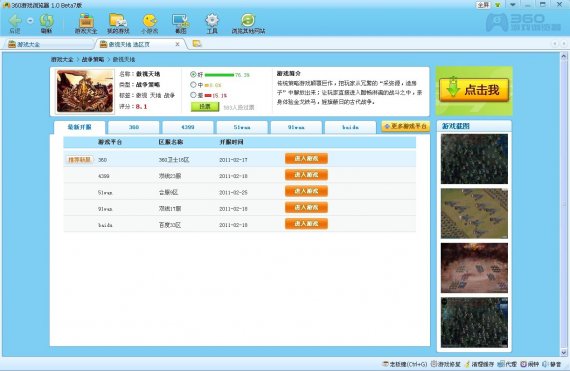Click 清理缓存 clear cache in status bar
This screenshot has width=570, height=371.
click(479, 364)
